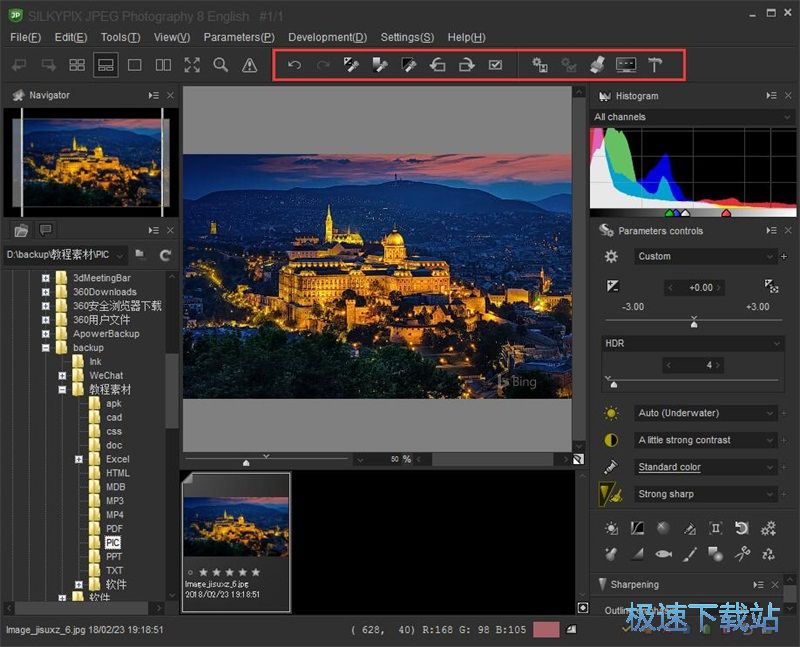Click the fish icon in parameter tools
Viewport: 800px width, 647px height.
[x=663, y=553]
